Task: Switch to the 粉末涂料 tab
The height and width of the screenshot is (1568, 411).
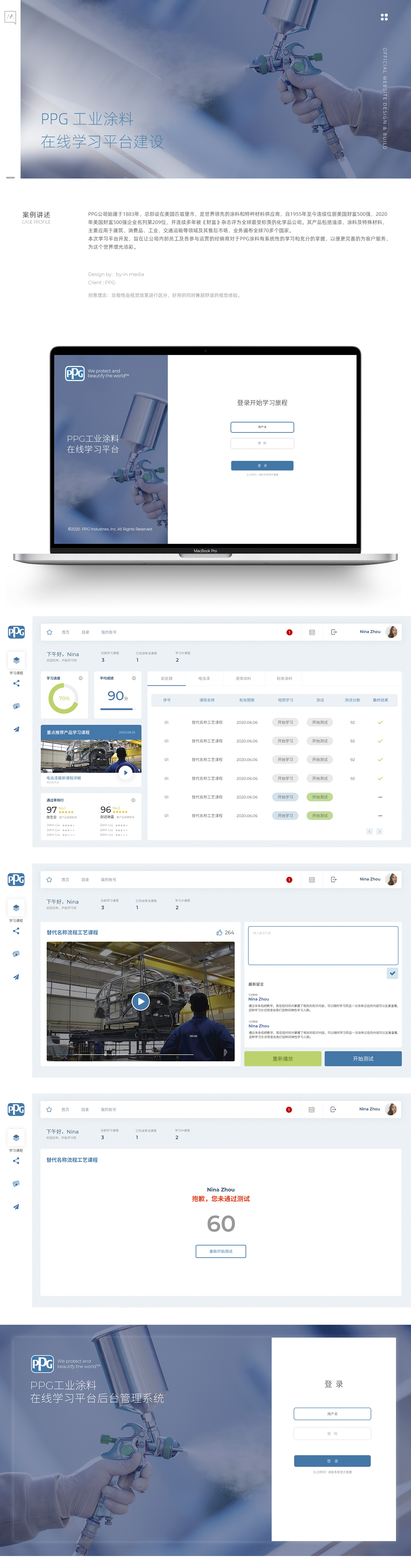Action: (285, 678)
